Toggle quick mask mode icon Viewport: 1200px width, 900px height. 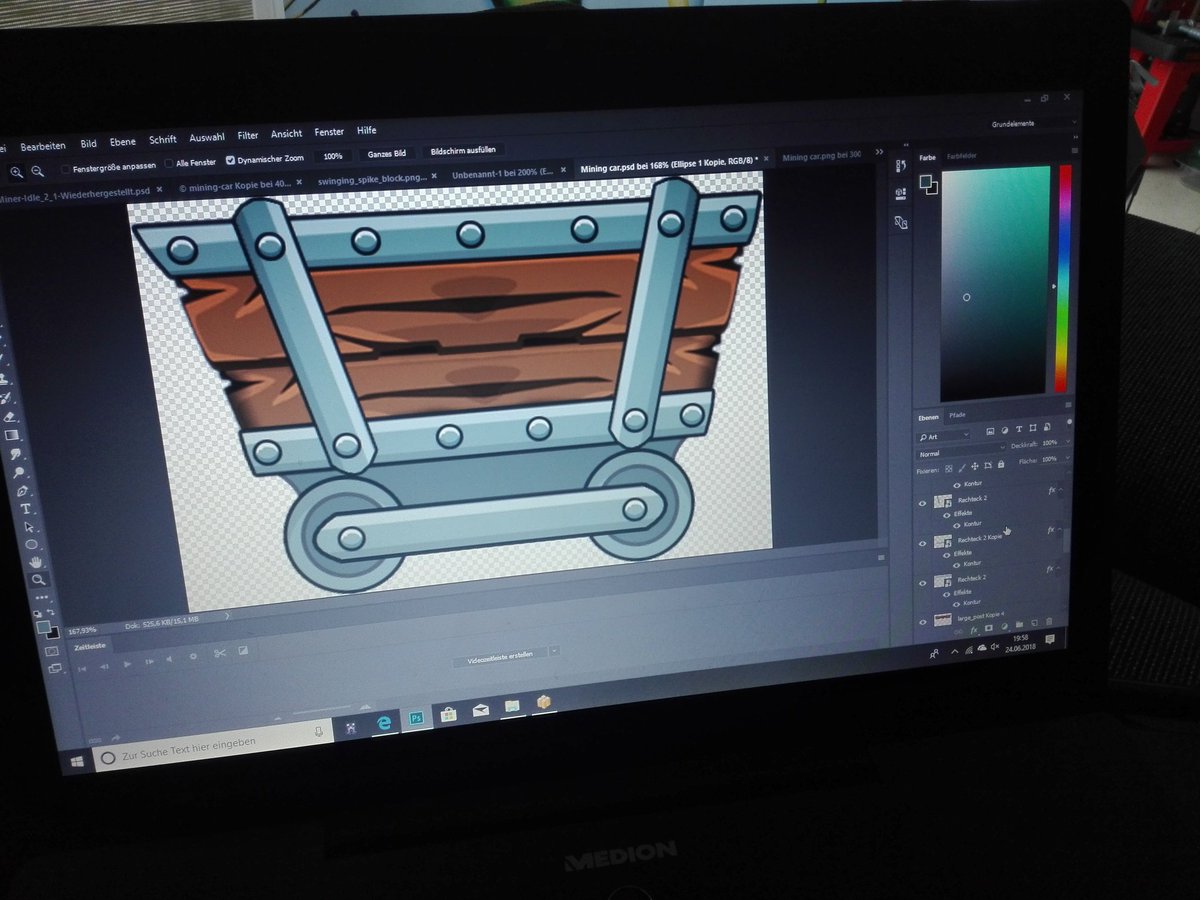tap(52, 652)
